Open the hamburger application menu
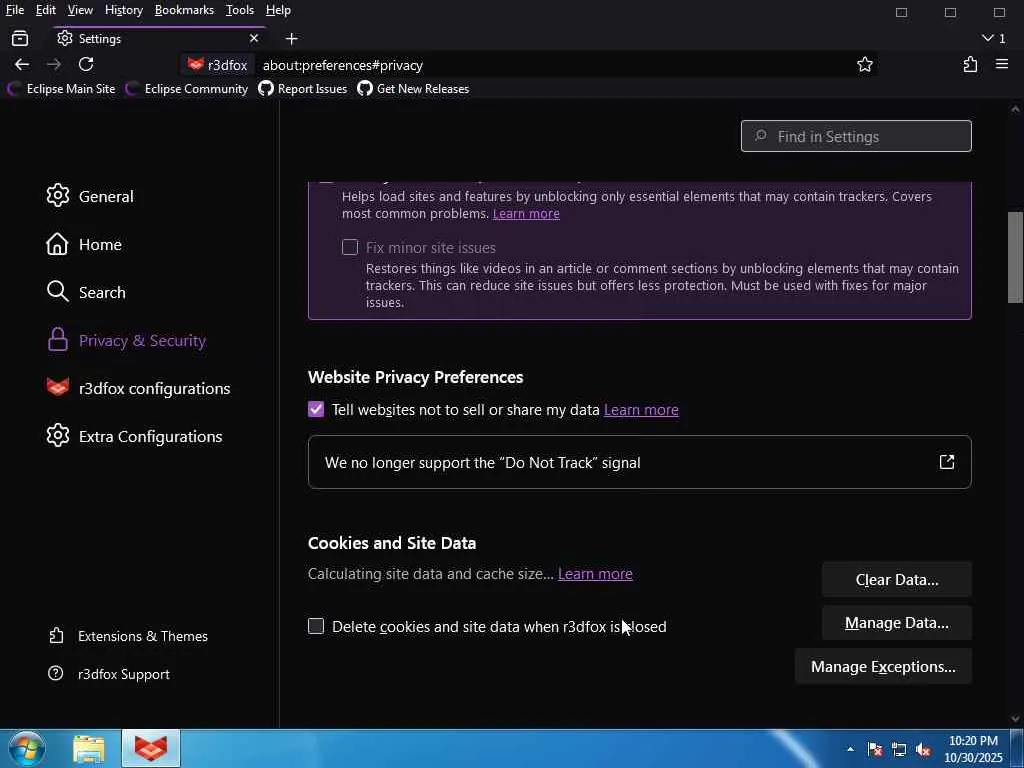Viewport: 1024px width, 768px height. (1002, 65)
